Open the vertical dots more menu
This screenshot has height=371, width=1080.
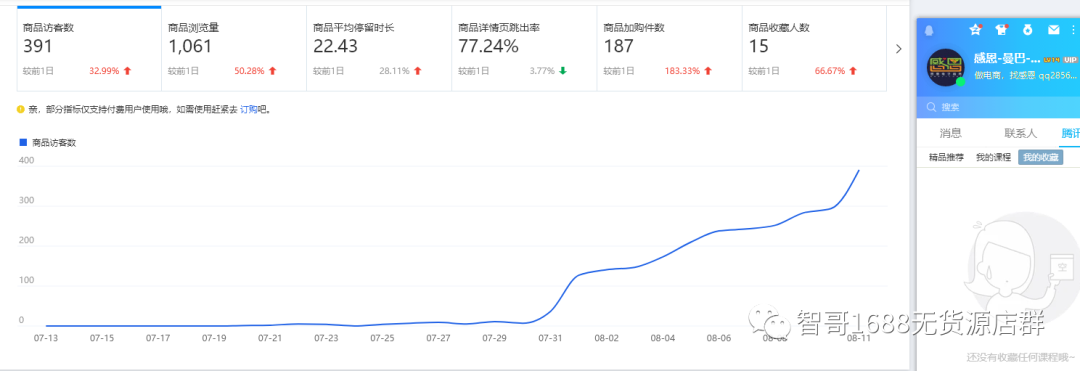[x=1073, y=30]
